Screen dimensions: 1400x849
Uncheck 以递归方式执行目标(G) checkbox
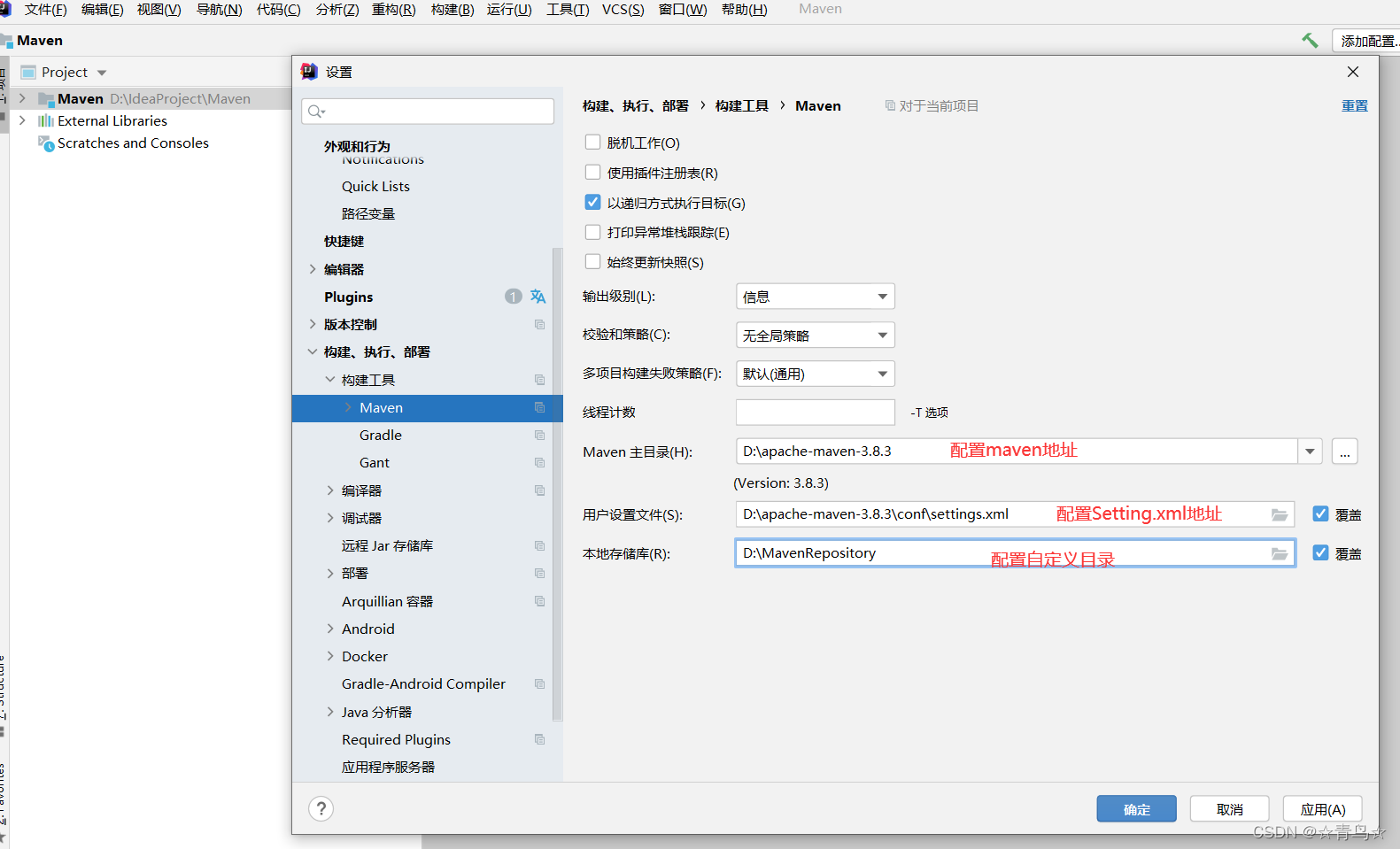tap(593, 202)
